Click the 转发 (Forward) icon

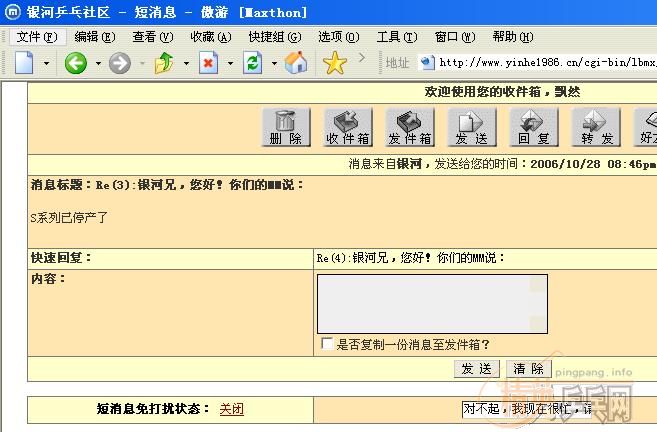tap(595, 127)
